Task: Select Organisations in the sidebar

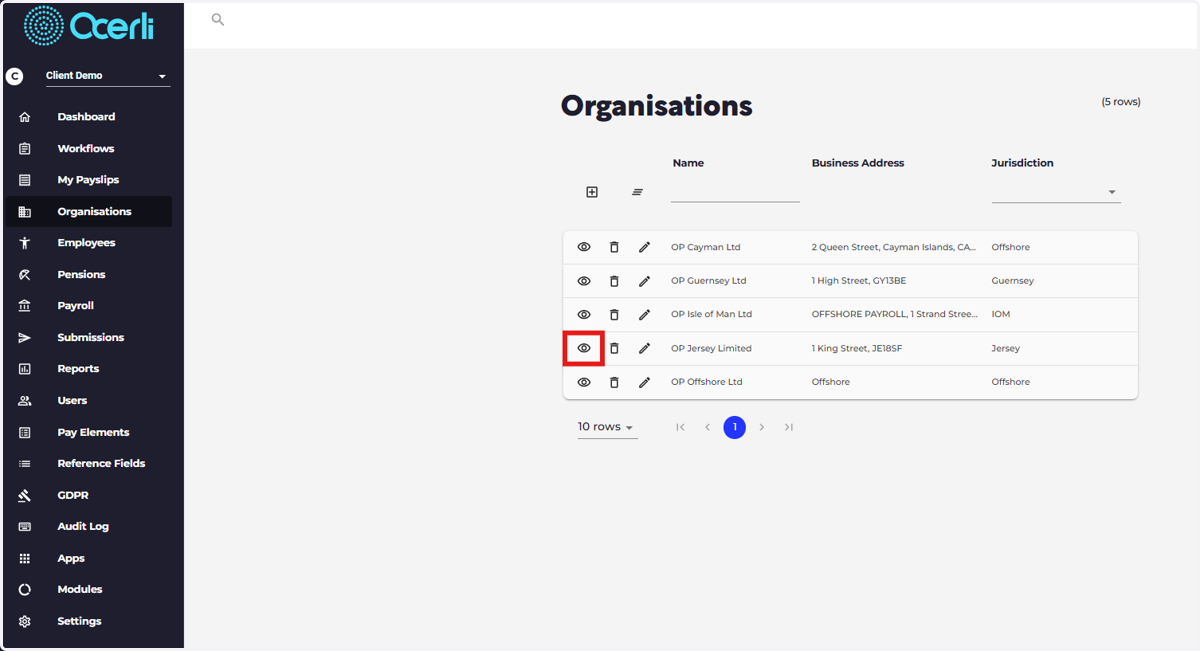Action: [88, 212]
